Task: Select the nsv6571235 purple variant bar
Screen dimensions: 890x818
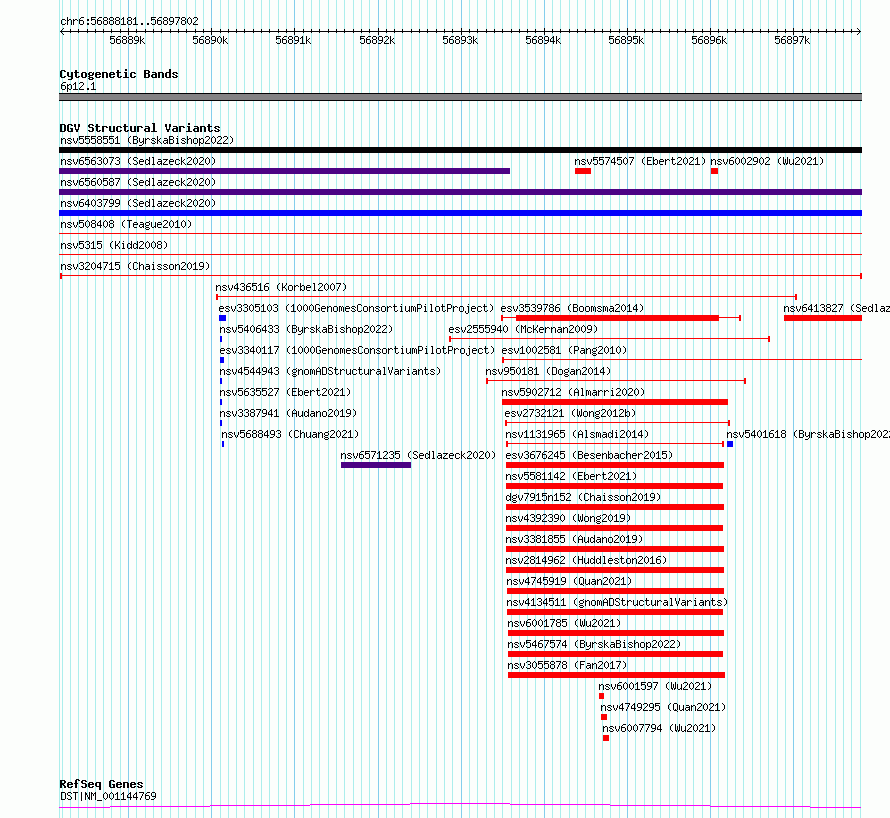Action: (x=376, y=465)
